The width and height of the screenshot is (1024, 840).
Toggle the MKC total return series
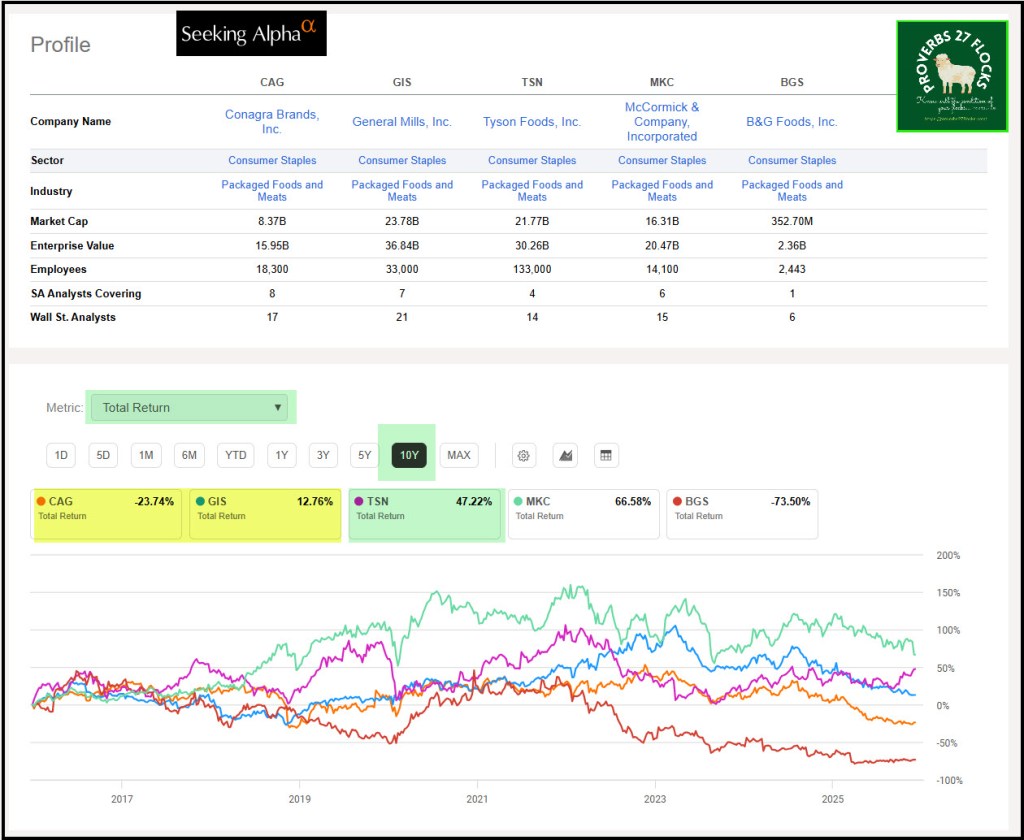pyautogui.click(x=583, y=514)
